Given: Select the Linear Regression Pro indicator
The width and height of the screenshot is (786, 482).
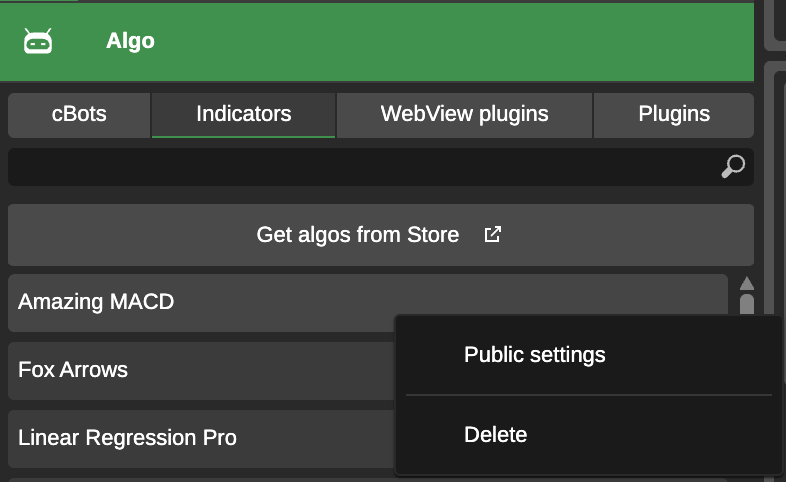Looking at the screenshot, I should (201, 439).
